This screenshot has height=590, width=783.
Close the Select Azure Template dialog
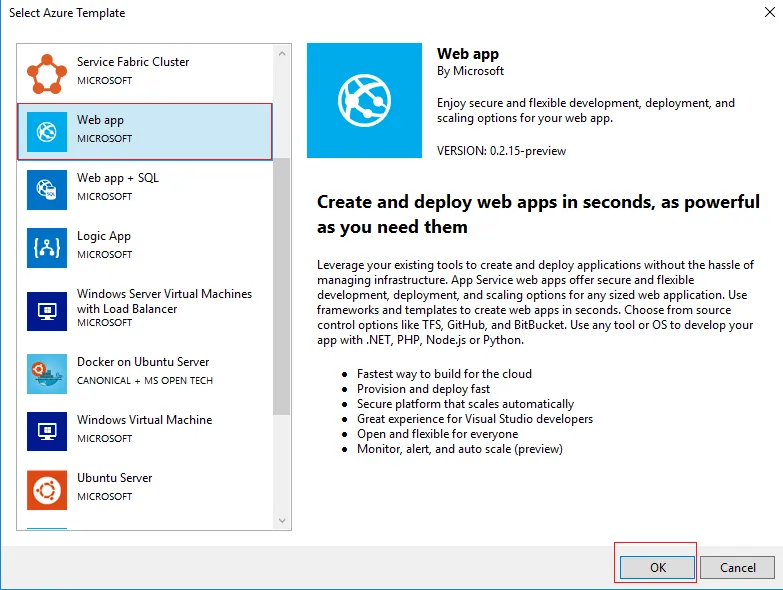point(770,12)
